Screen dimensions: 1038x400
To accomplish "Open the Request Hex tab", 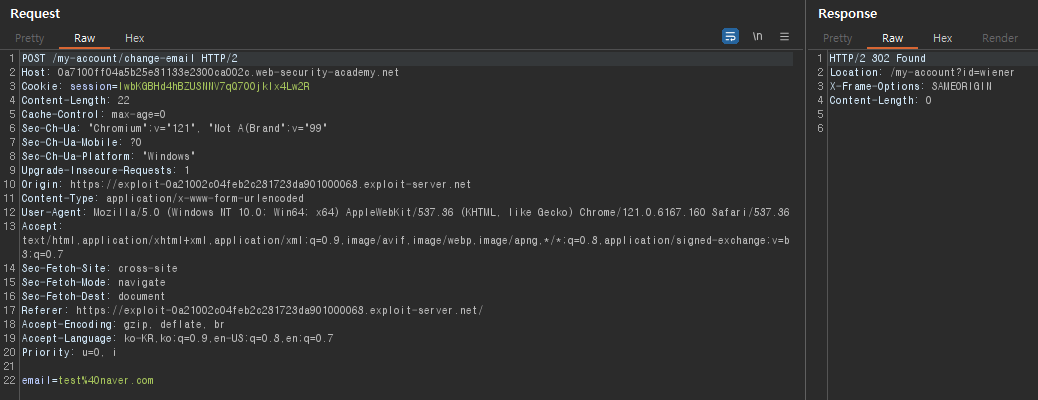I will coord(134,38).
